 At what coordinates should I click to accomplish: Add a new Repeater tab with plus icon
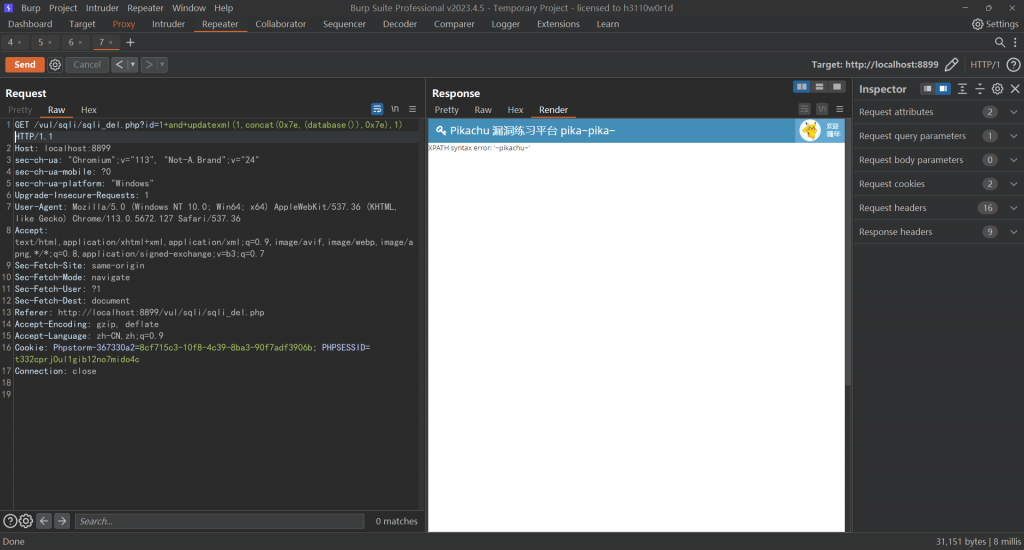coord(130,42)
